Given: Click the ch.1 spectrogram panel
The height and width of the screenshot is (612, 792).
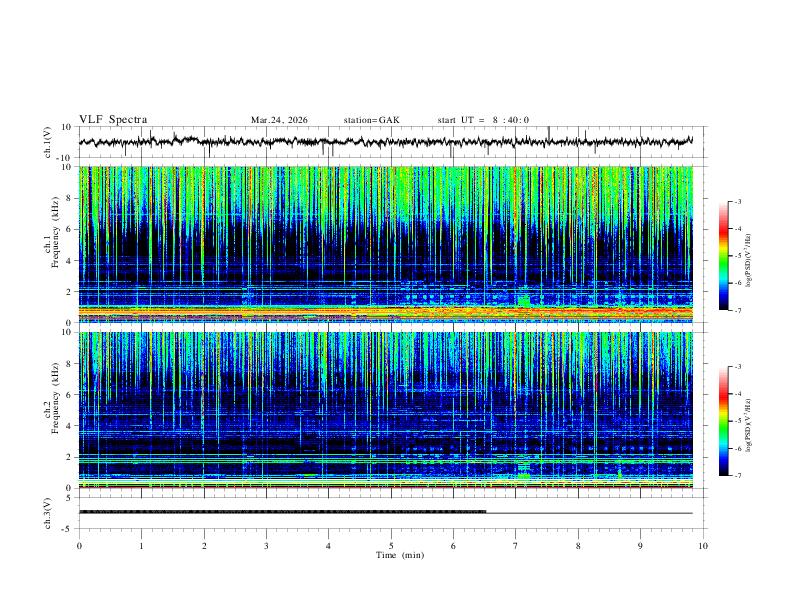Looking at the screenshot, I should 386,244.
